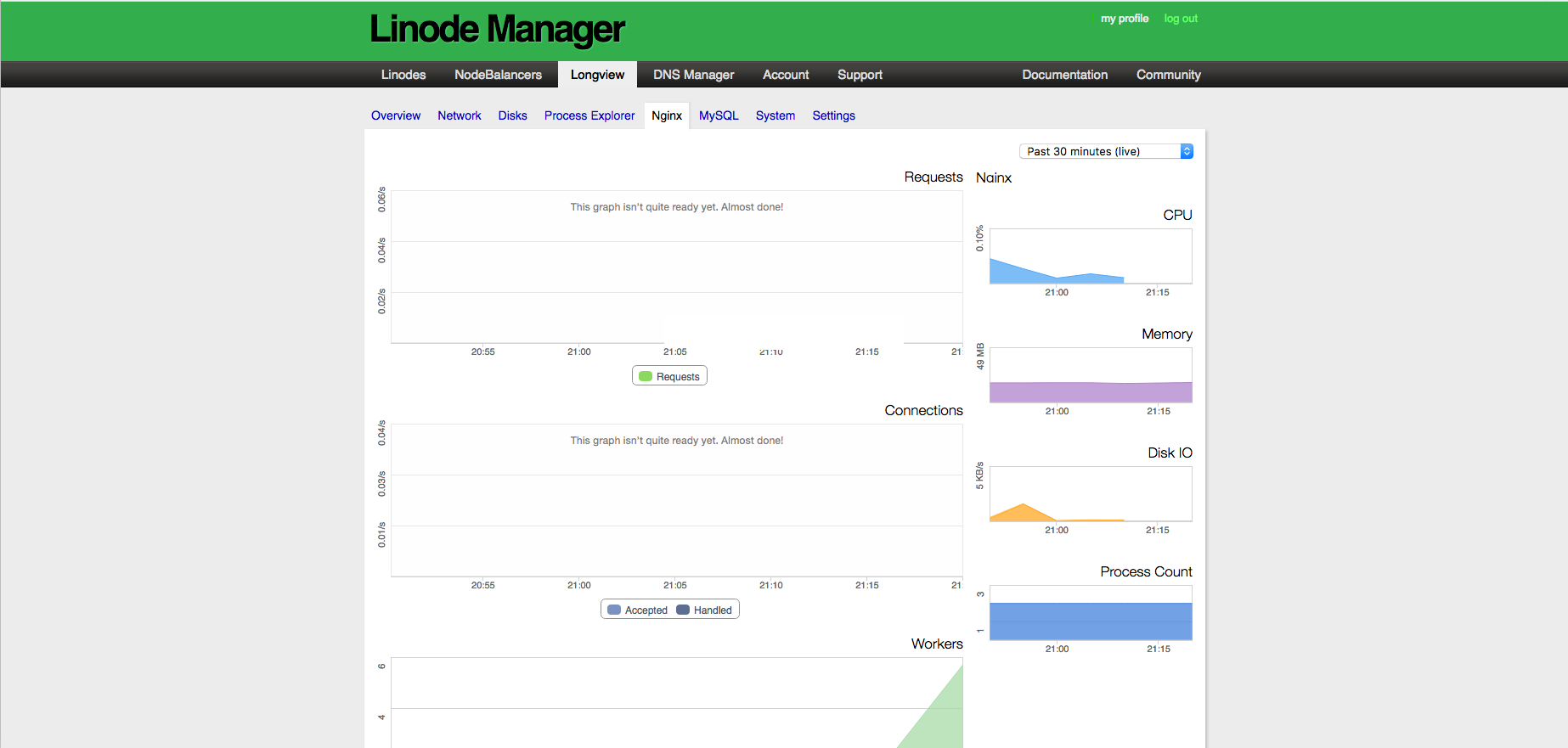Select the Nginx subtab

coord(667,115)
